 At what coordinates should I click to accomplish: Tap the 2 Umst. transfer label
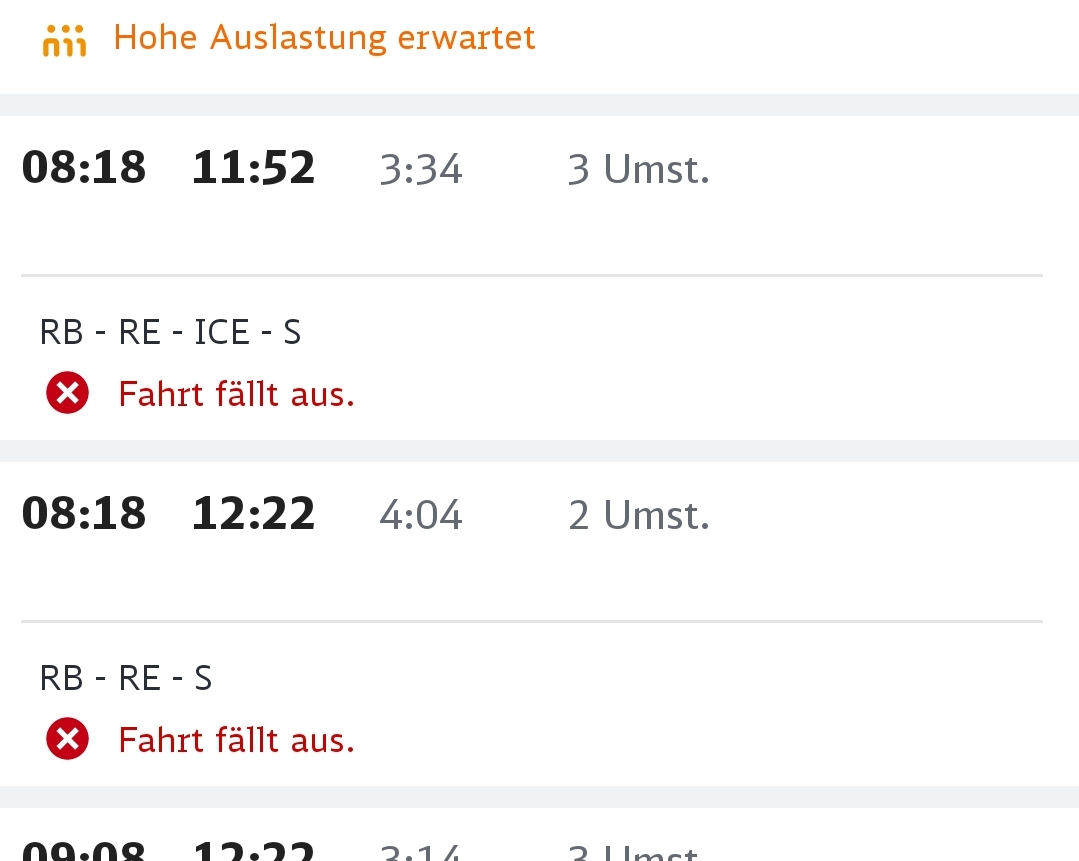pyautogui.click(x=639, y=515)
